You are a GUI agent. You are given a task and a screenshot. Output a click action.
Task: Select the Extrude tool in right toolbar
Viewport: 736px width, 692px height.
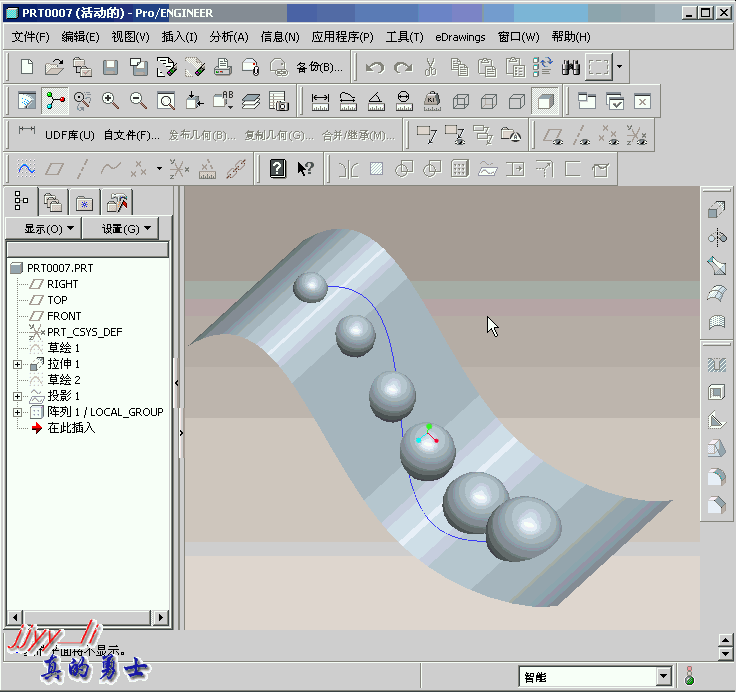(x=716, y=209)
